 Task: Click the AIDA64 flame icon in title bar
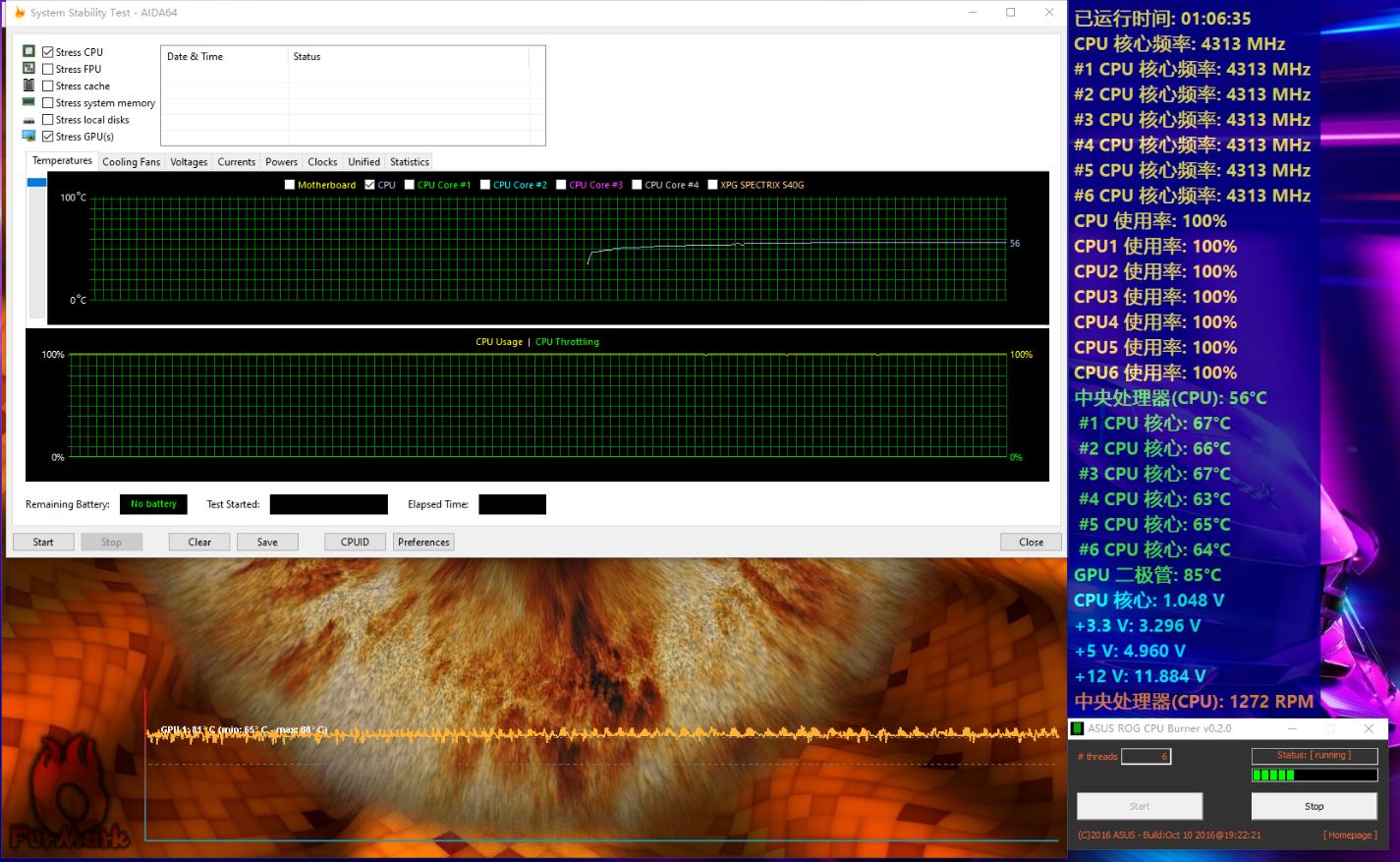[x=19, y=13]
